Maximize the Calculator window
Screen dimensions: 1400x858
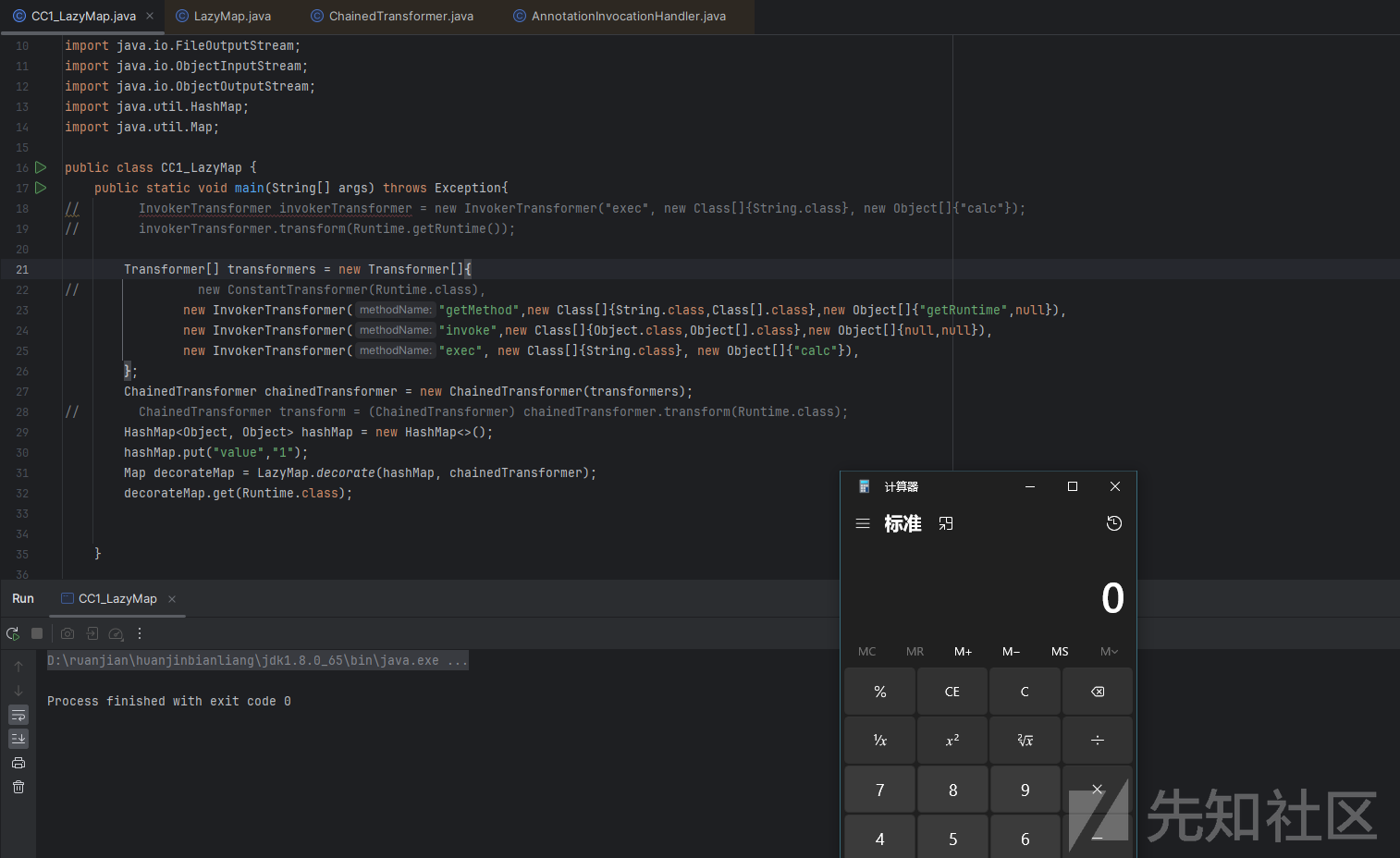point(1073,486)
